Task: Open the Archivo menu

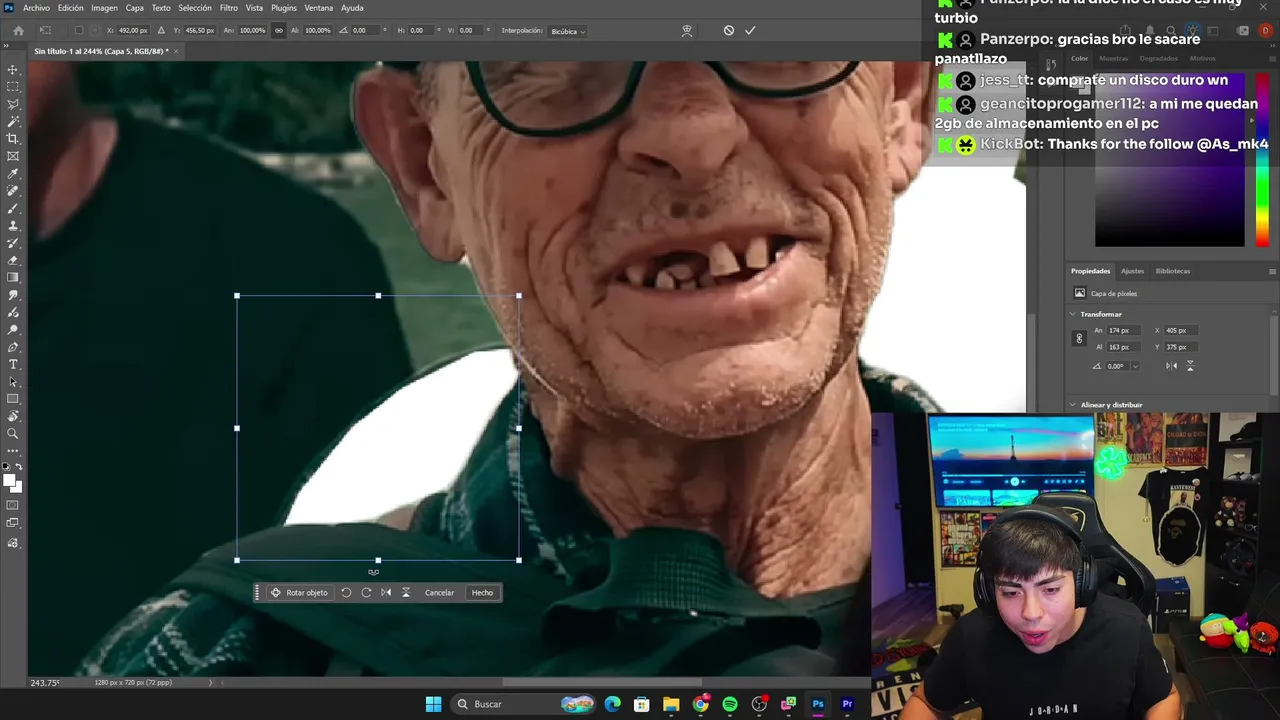Action: click(36, 8)
